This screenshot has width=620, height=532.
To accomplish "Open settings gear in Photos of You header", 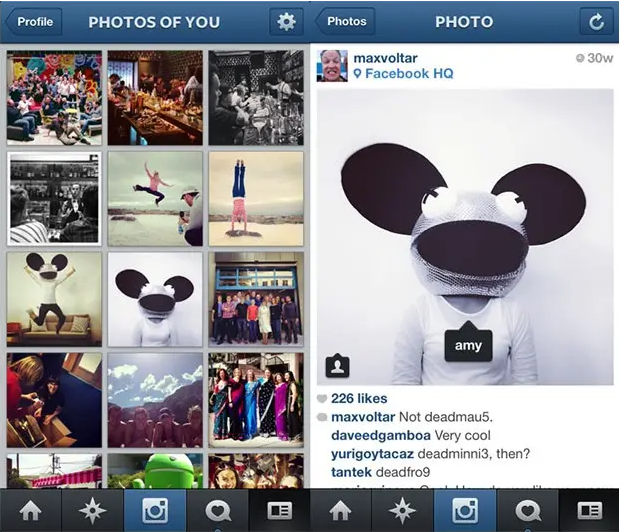I will click(x=286, y=21).
